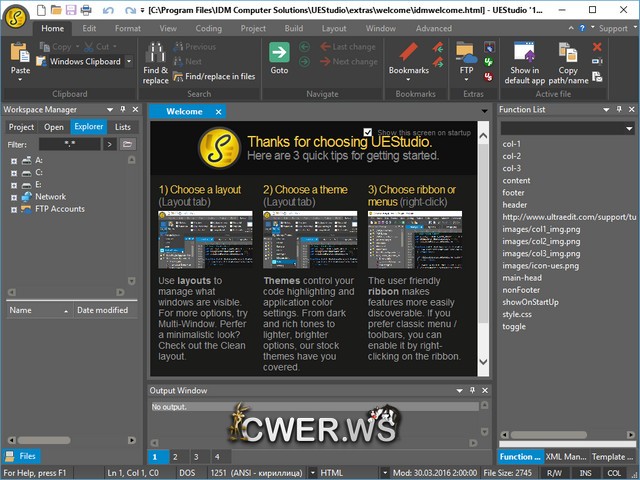Click the green Goto arrow icon
The image size is (640, 480).
pyautogui.click(x=279, y=52)
